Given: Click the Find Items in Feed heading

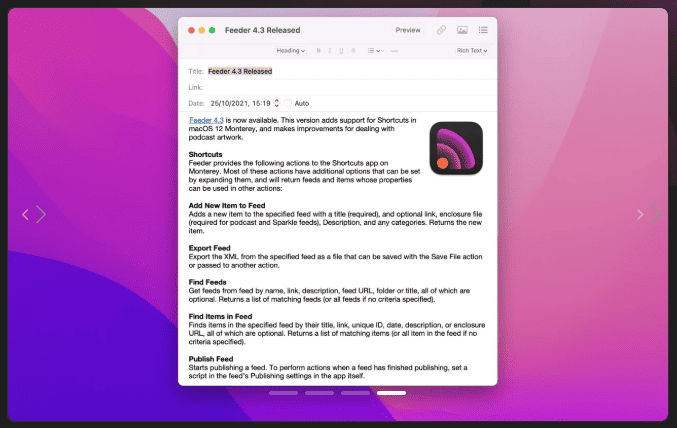Looking at the screenshot, I should pos(220,316).
